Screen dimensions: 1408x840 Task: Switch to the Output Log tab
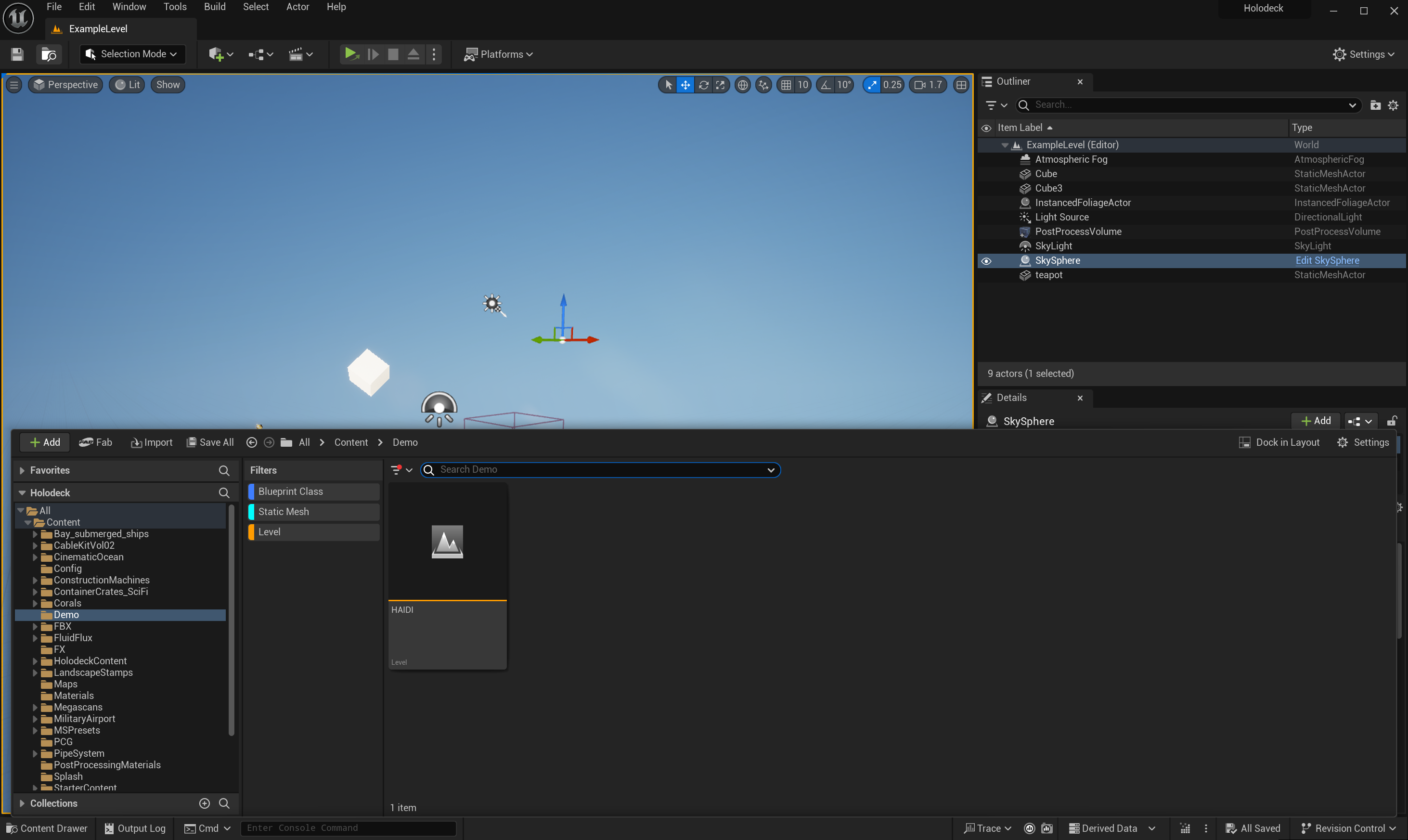(135, 828)
